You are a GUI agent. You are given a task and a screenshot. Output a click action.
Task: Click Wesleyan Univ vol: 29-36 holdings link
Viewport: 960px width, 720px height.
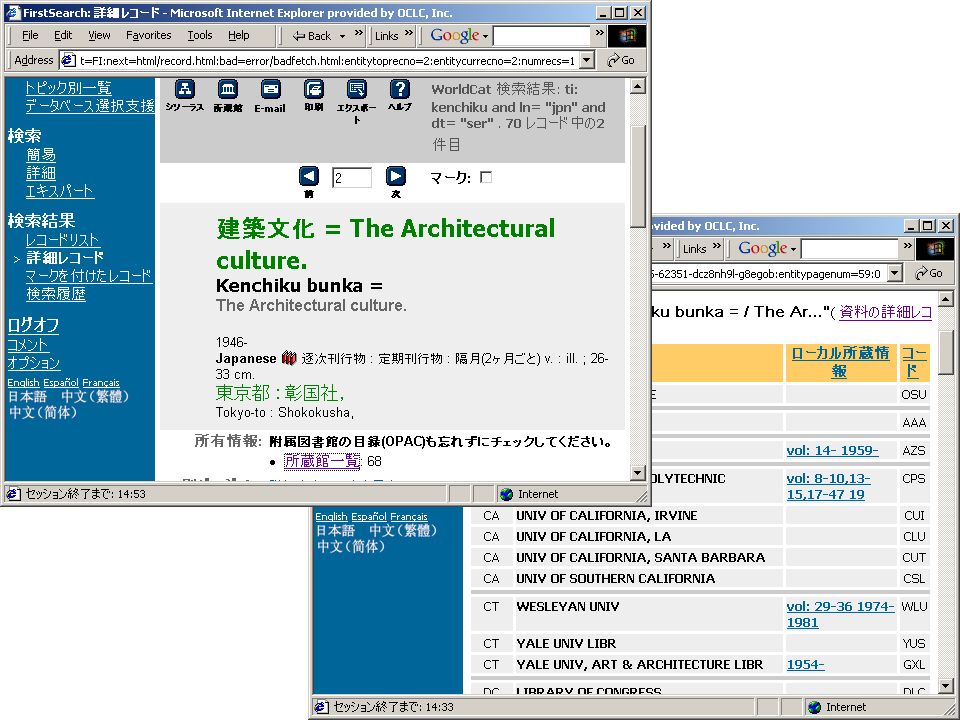pyautogui.click(x=840, y=614)
